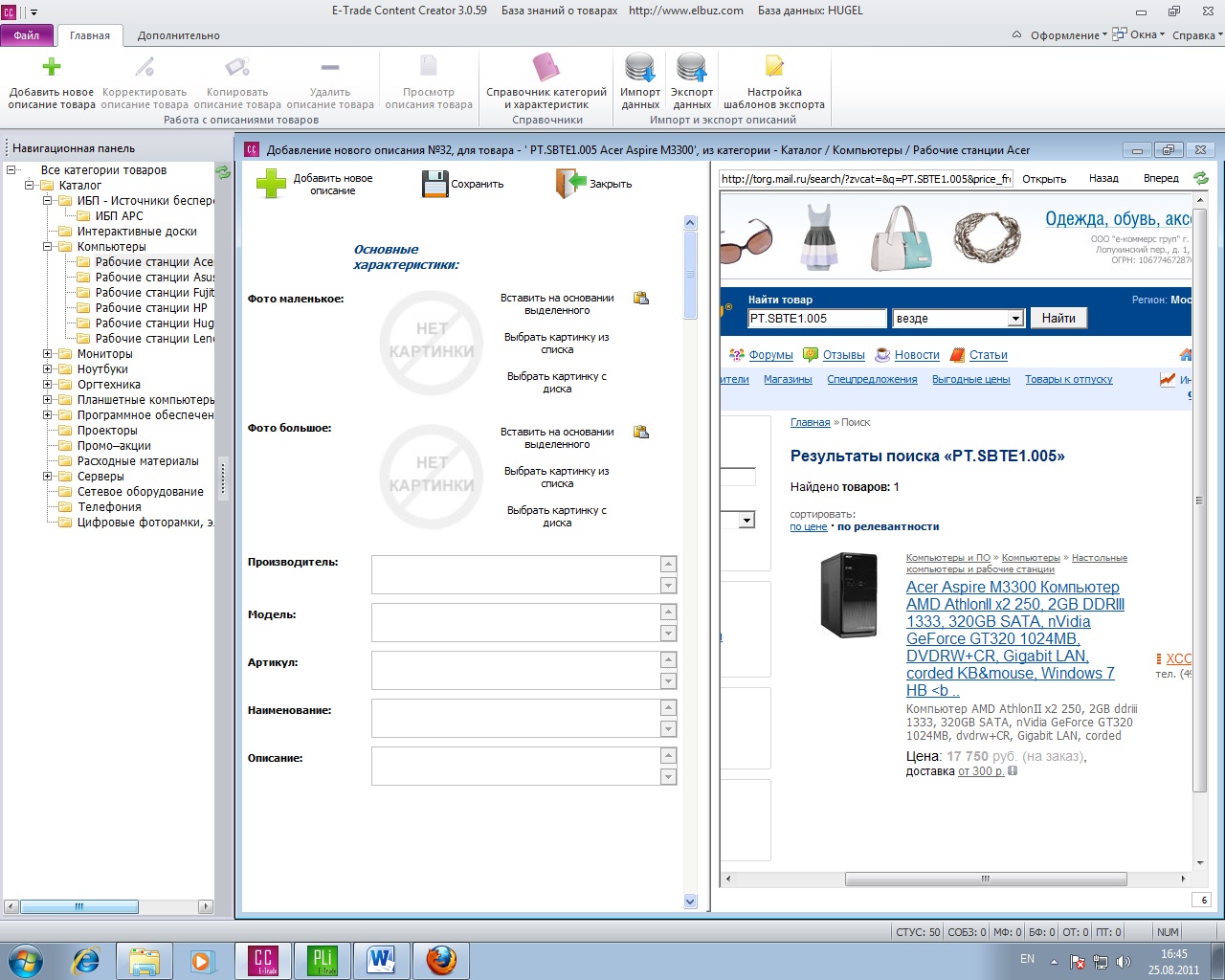Open Firefox from the taskbar

click(440, 960)
